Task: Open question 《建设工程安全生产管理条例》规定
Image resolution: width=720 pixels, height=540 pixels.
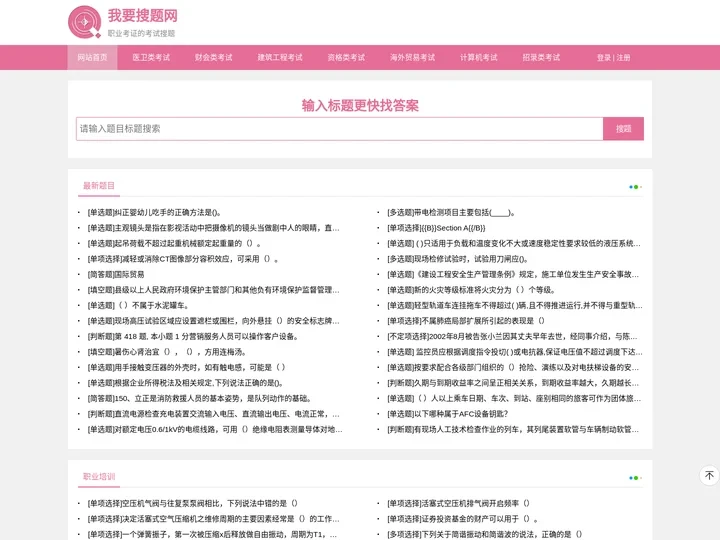Action: tap(513, 275)
